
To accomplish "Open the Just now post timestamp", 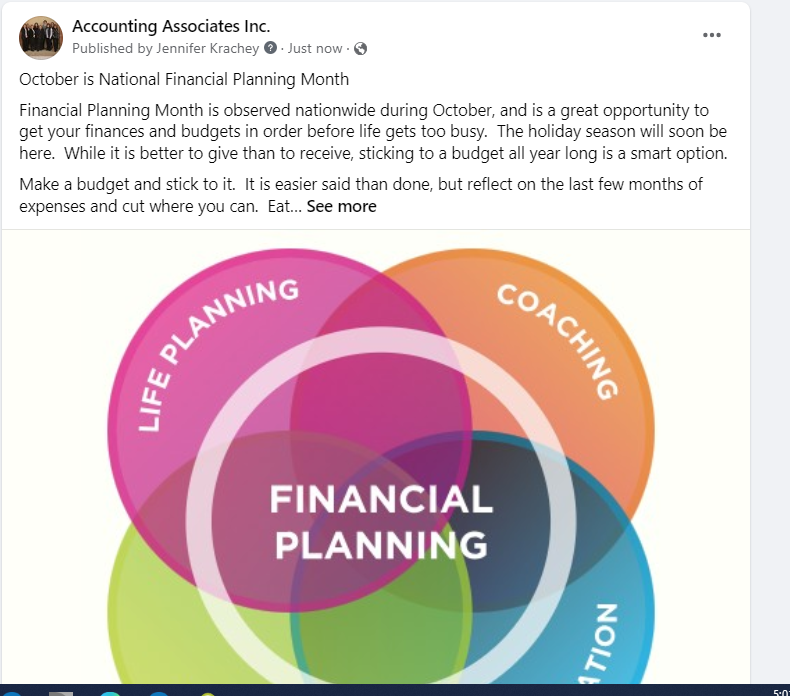I will tap(315, 48).
